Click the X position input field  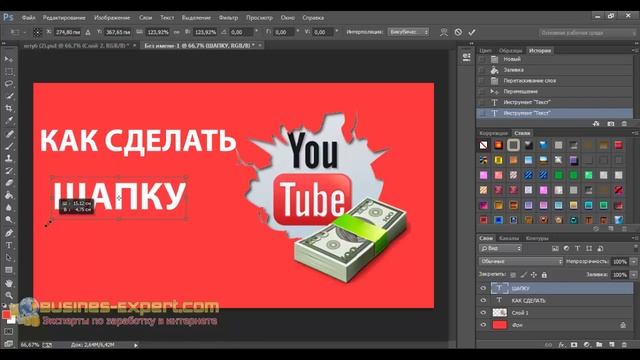tap(67, 32)
